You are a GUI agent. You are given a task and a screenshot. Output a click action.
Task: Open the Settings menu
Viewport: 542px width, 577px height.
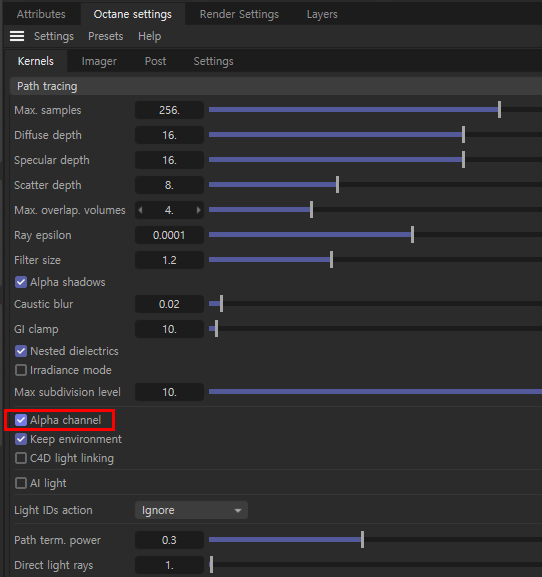[54, 36]
